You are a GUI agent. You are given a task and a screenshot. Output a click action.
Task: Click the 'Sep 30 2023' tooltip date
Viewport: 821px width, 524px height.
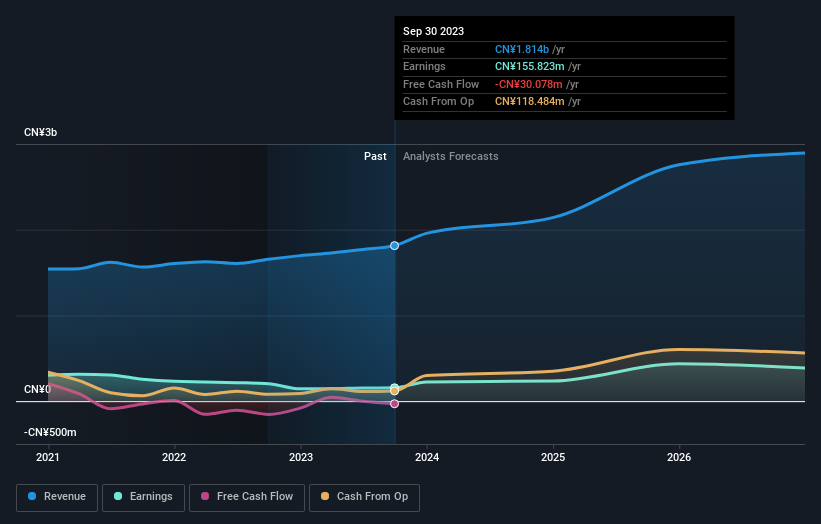[434, 31]
